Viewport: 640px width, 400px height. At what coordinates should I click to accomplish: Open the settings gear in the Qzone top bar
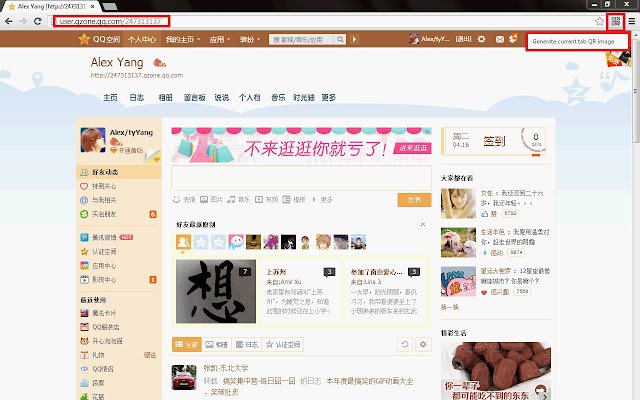(x=482, y=39)
